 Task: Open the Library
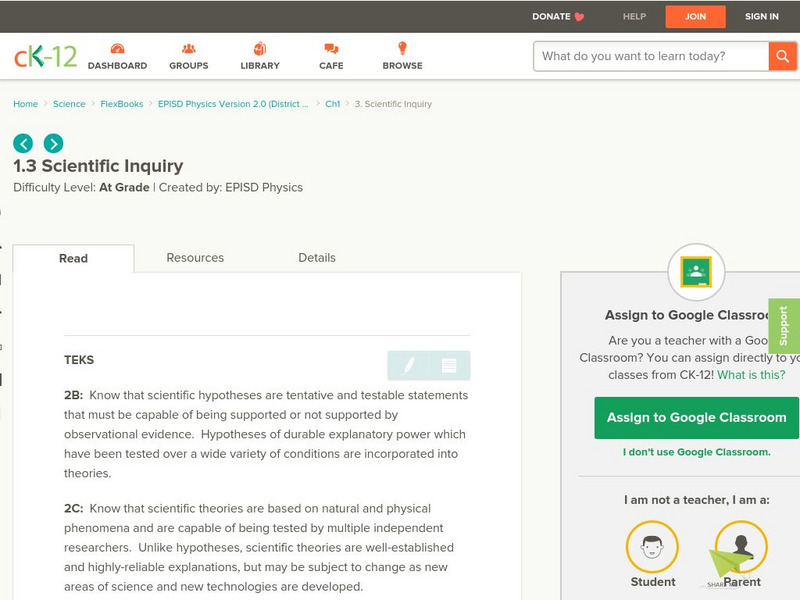(x=259, y=57)
